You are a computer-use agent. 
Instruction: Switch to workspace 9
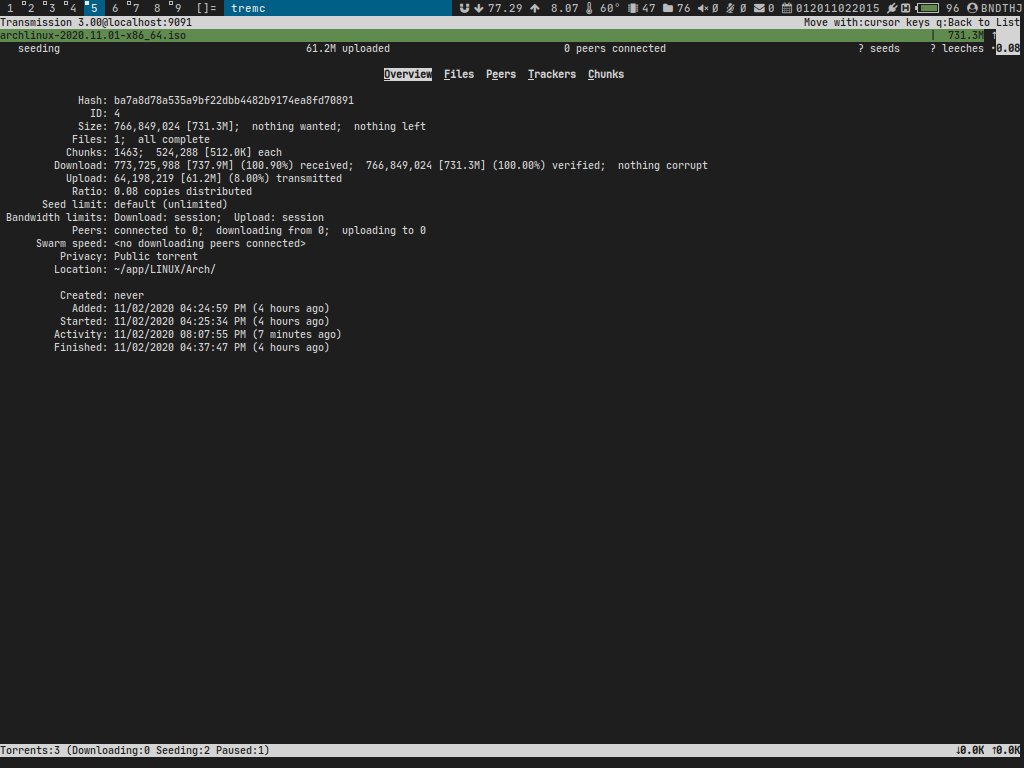(x=177, y=8)
